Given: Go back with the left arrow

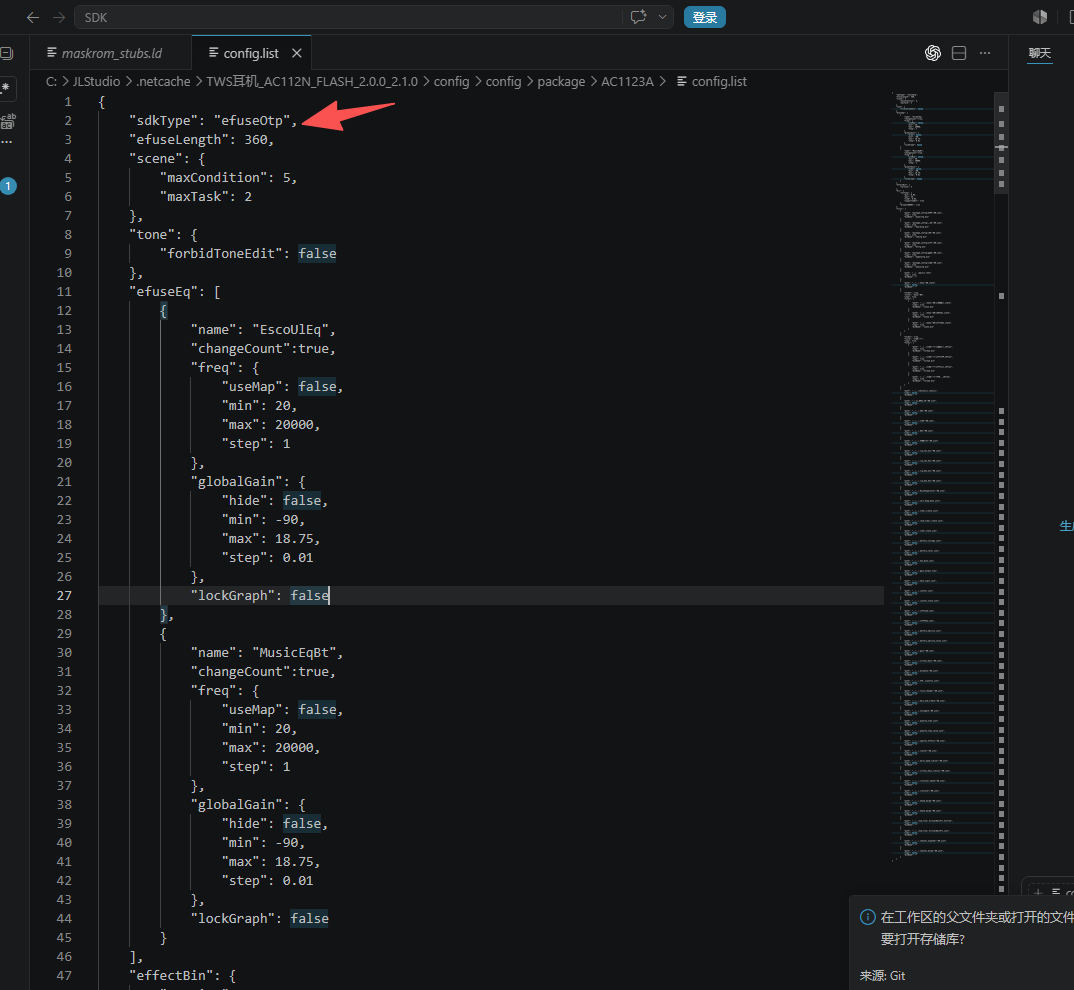Looking at the screenshot, I should pyautogui.click(x=32, y=18).
